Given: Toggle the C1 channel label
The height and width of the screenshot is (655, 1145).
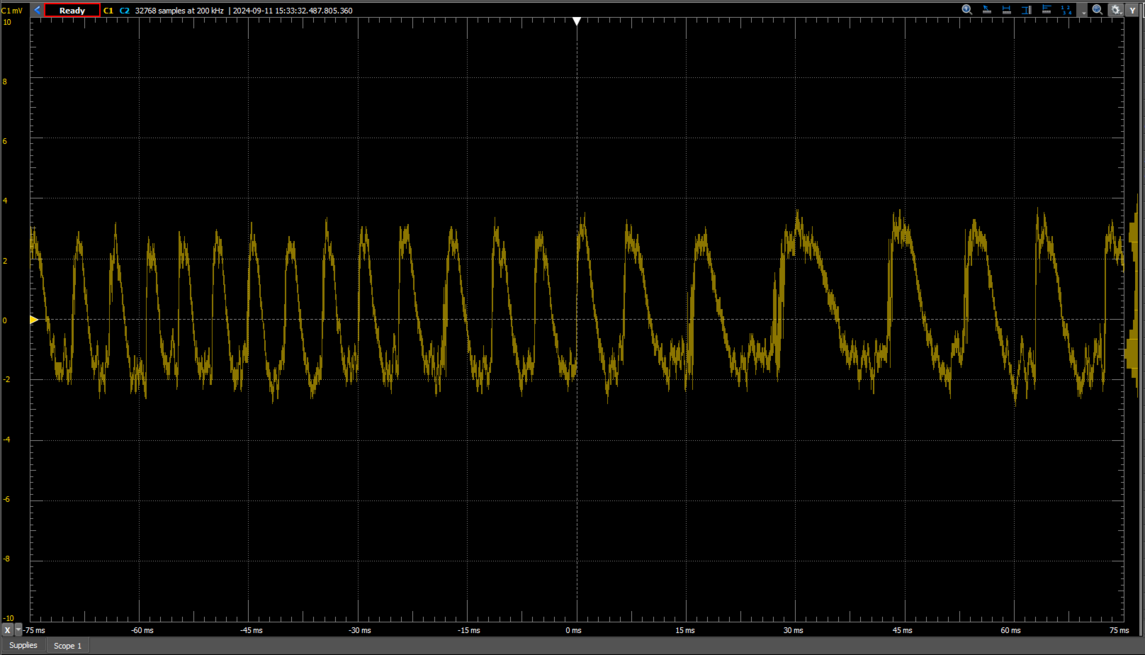Looking at the screenshot, I should pyautogui.click(x=108, y=10).
